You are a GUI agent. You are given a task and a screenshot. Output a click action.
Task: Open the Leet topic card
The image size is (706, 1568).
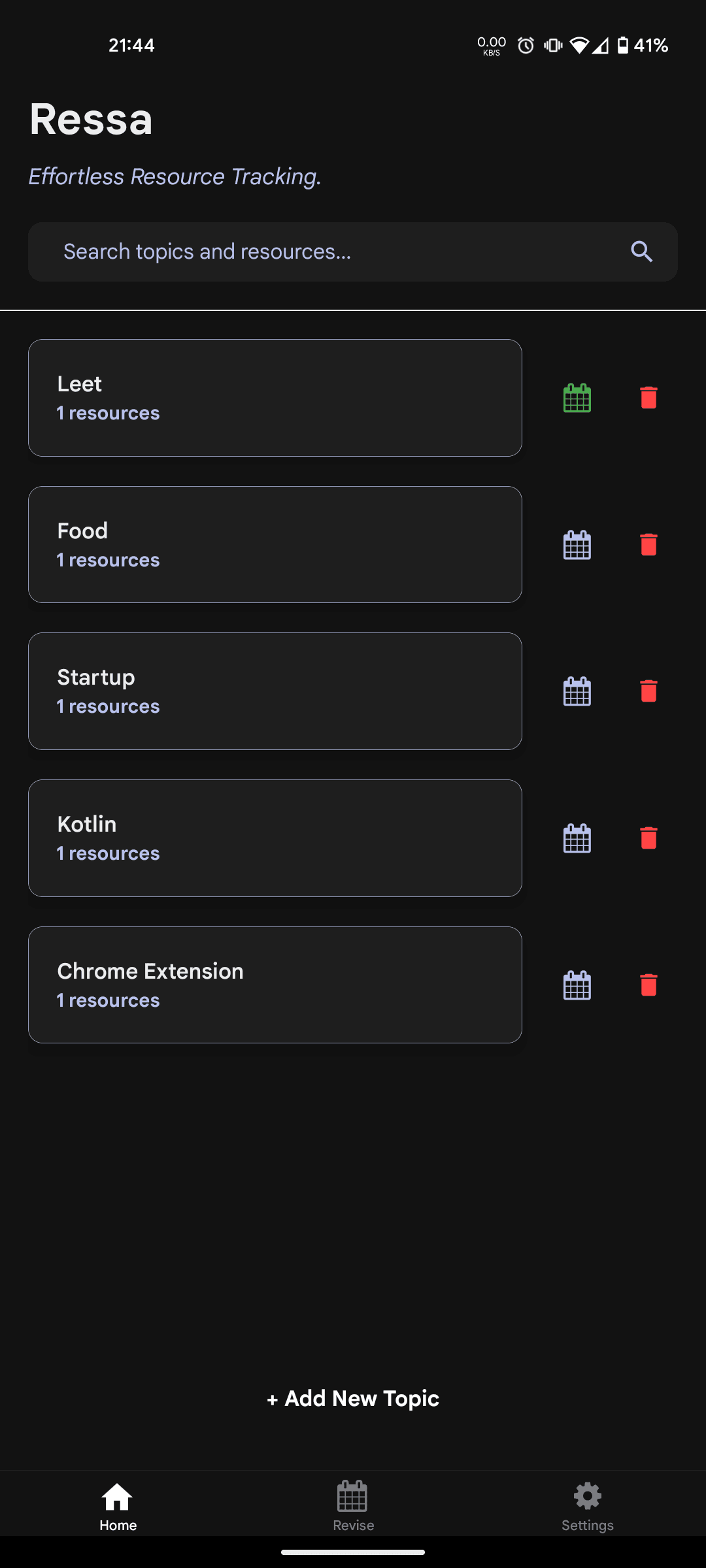pos(275,397)
